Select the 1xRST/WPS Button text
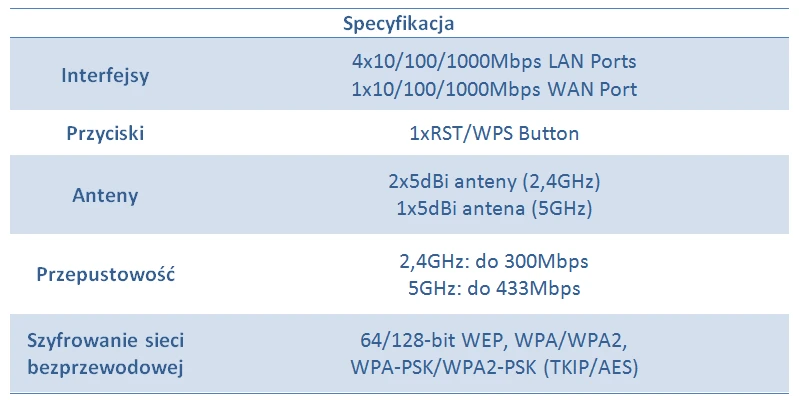Image resolution: width=799 pixels, height=400 pixels. pos(494,133)
